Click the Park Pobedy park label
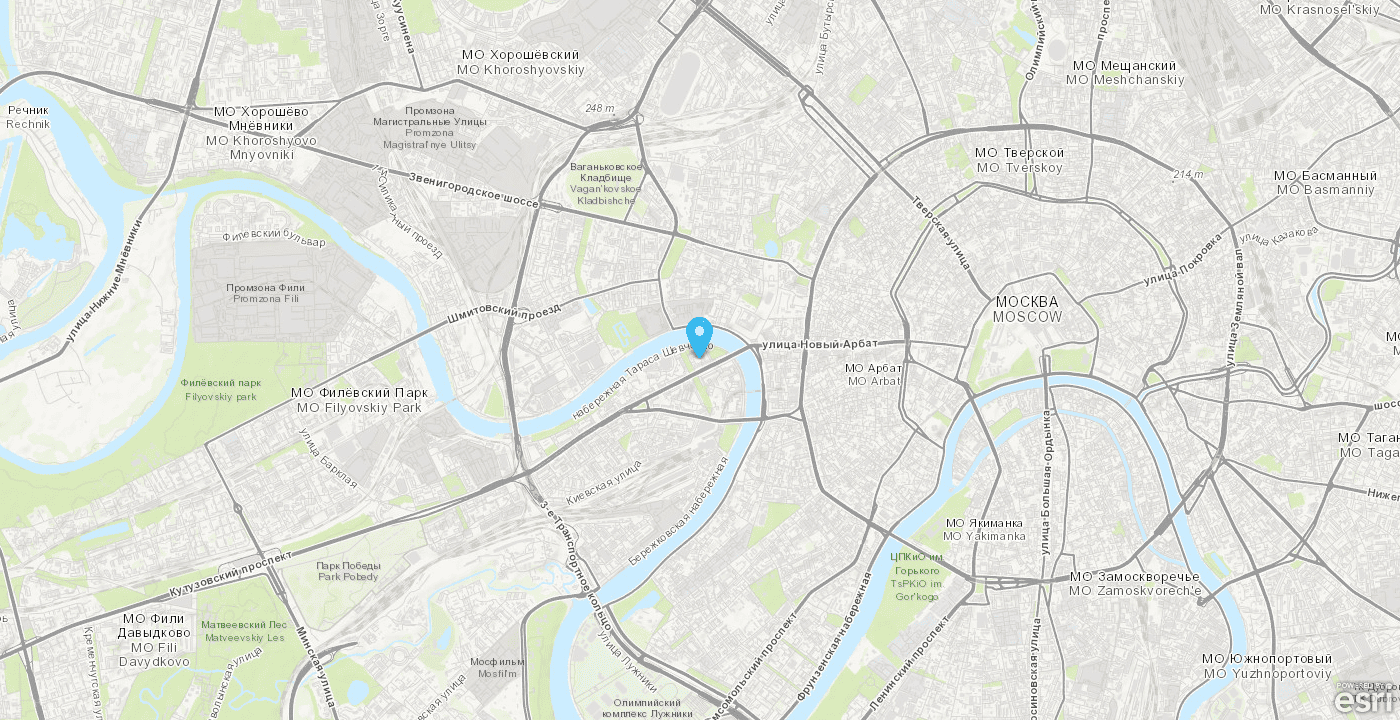 [348, 571]
